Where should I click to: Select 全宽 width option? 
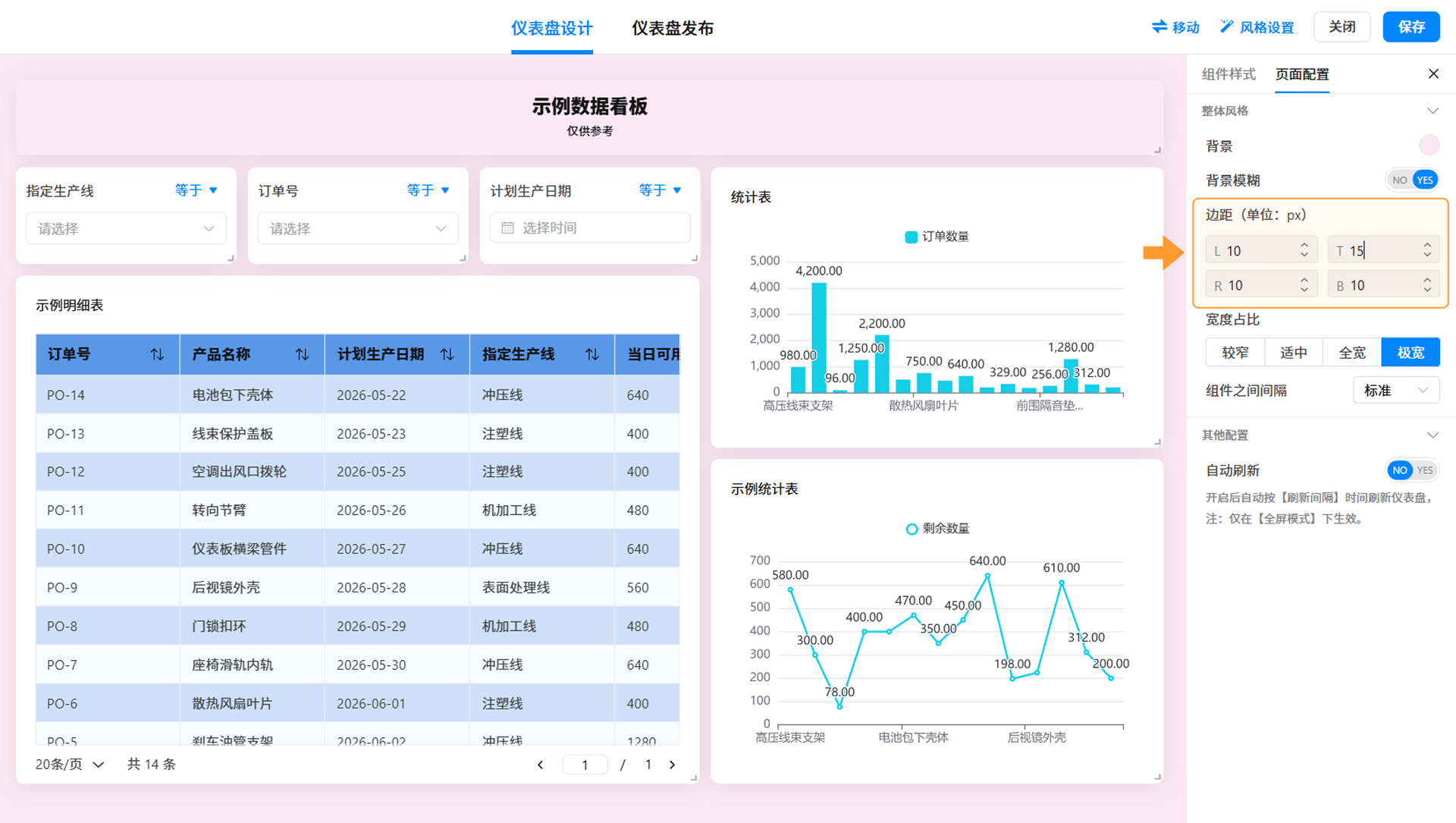pos(1352,353)
